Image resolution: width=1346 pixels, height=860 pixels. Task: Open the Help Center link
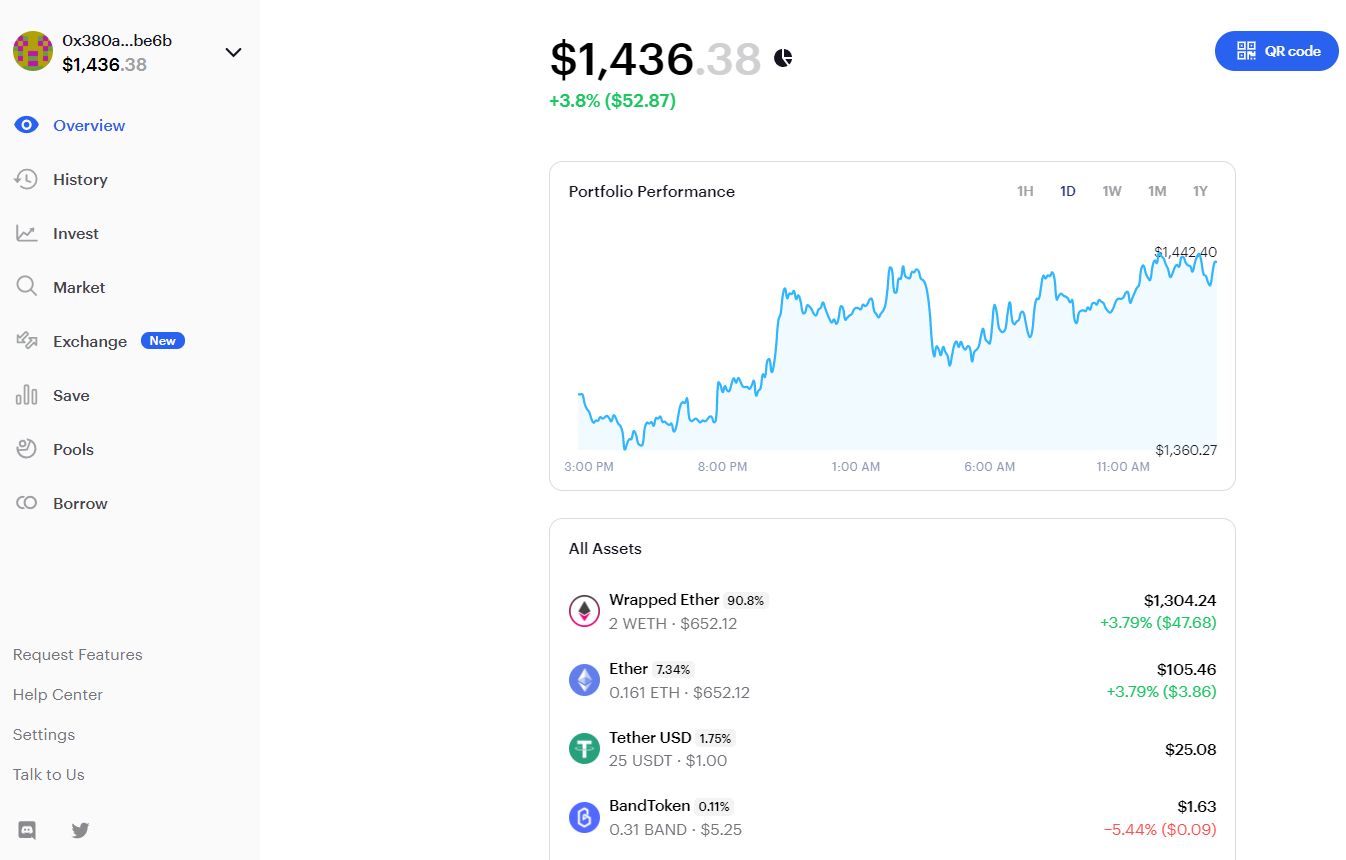click(x=58, y=695)
